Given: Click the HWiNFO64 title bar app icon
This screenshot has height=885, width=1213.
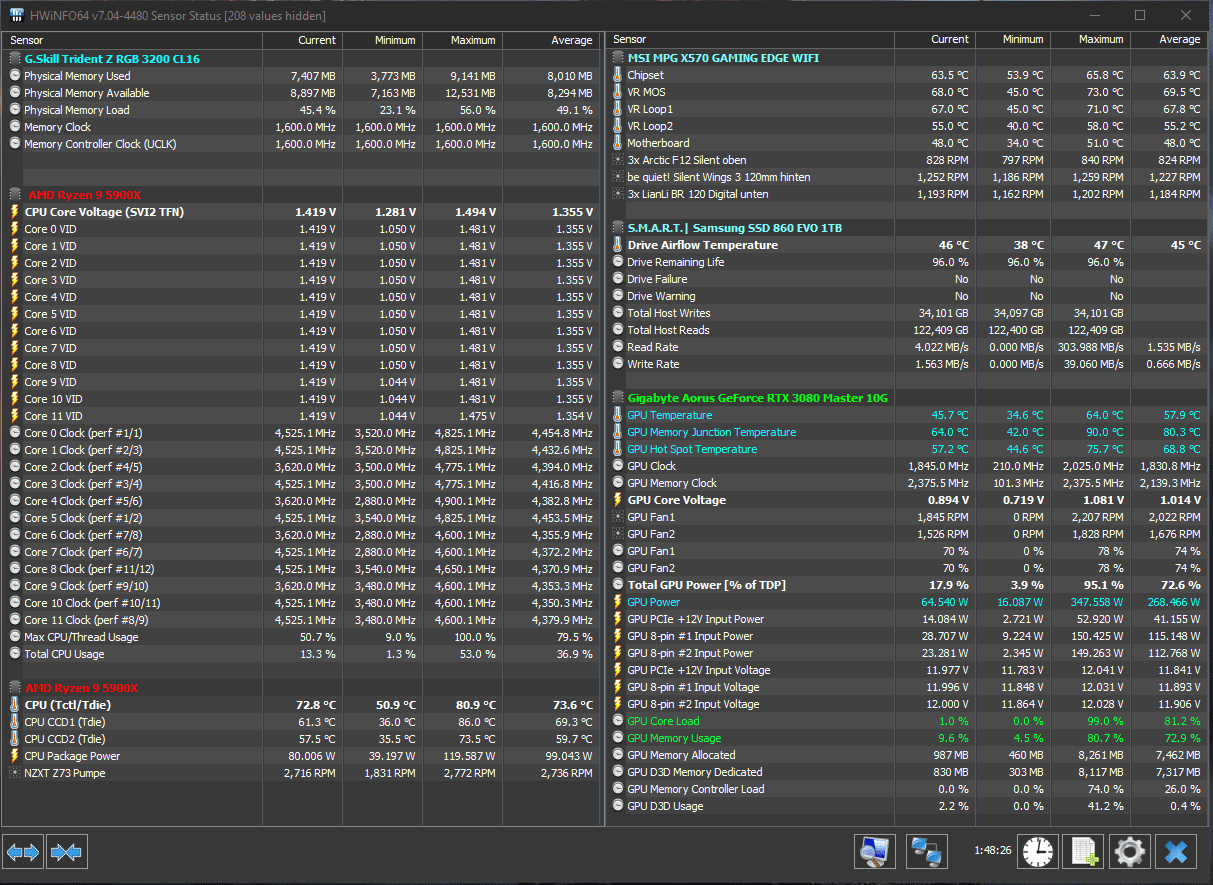Looking at the screenshot, I should 17,15.
